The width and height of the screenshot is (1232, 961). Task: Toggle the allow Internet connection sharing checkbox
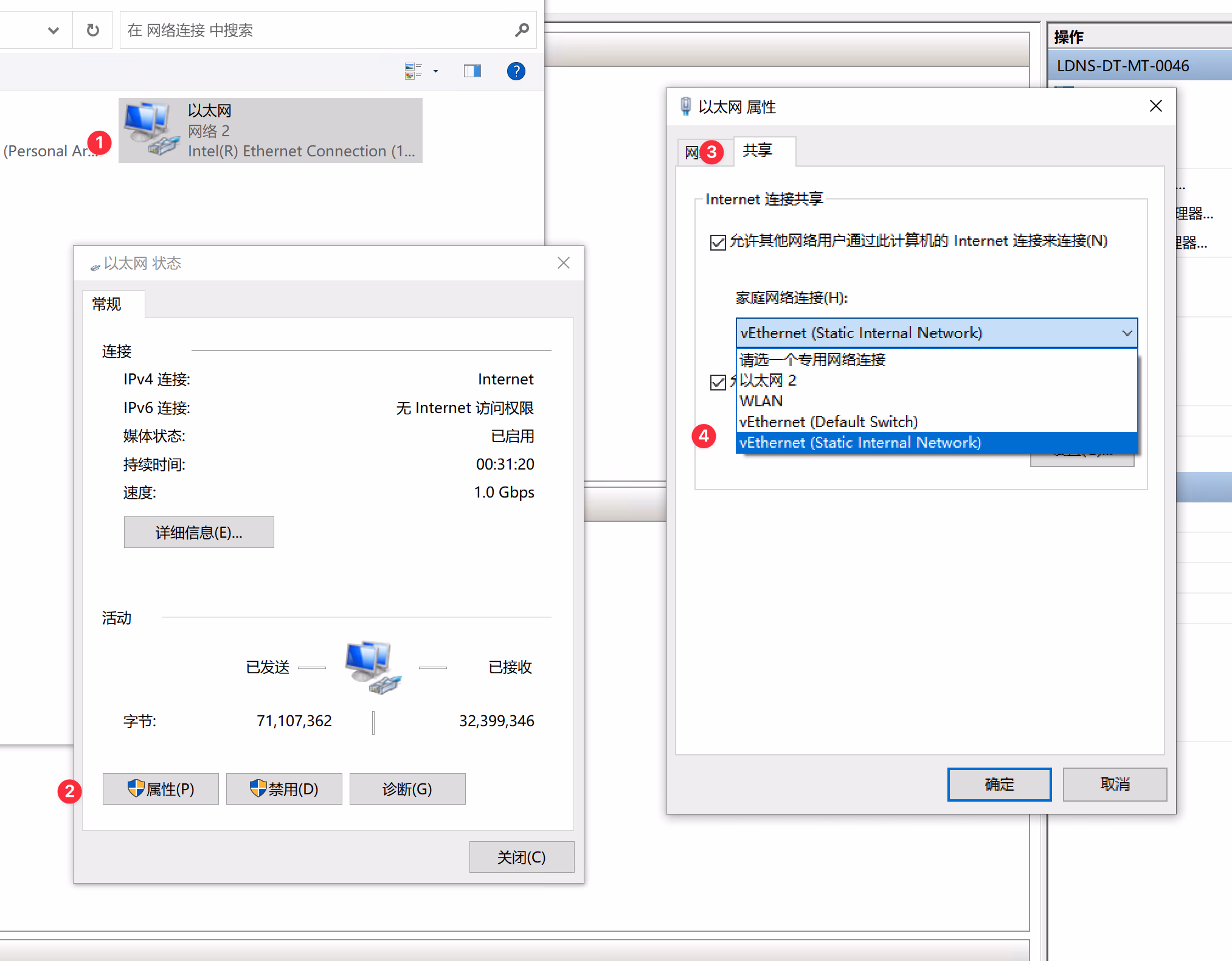click(x=718, y=242)
